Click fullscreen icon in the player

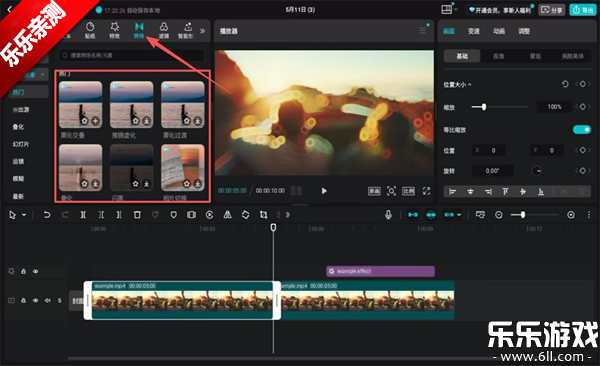(x=426, y=191)
